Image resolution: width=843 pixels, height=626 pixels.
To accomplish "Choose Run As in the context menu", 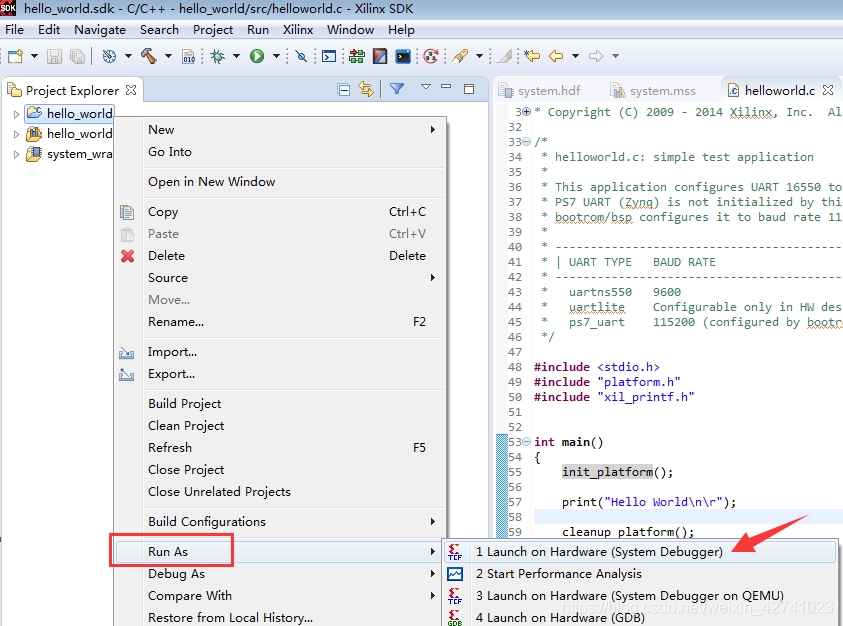I will click(278, 552).
